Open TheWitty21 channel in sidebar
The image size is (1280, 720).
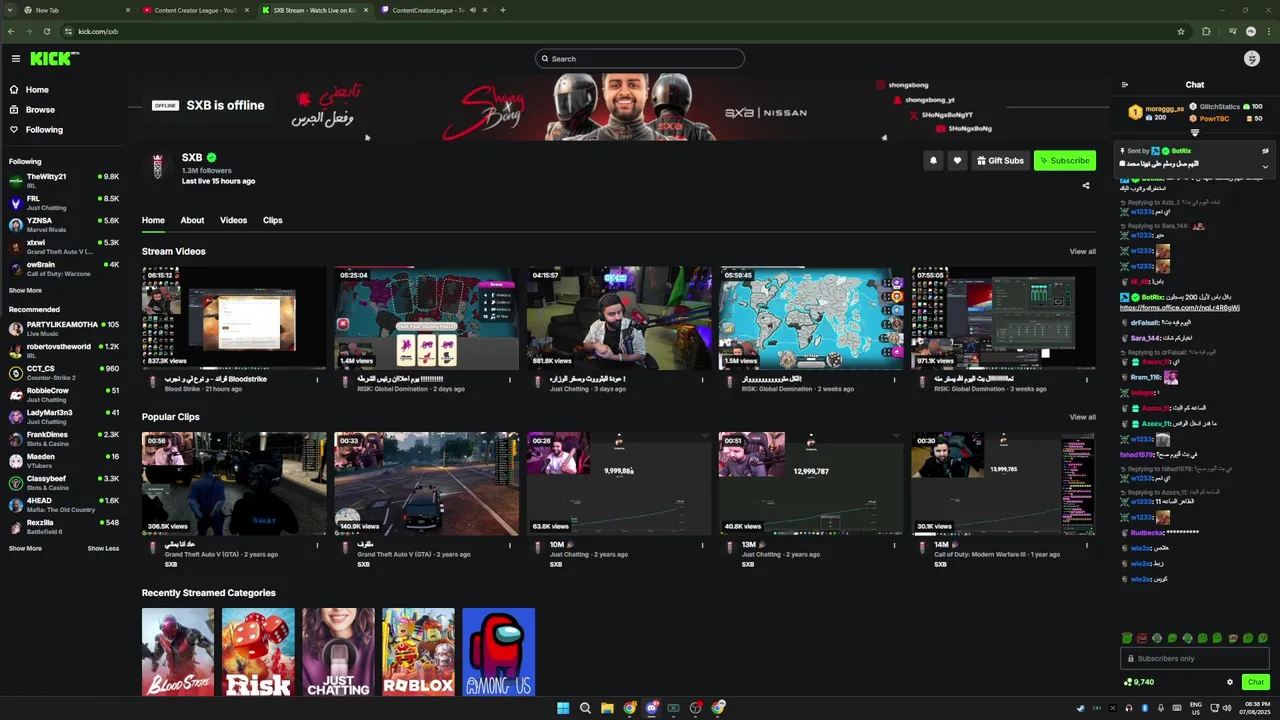(64, 181)
